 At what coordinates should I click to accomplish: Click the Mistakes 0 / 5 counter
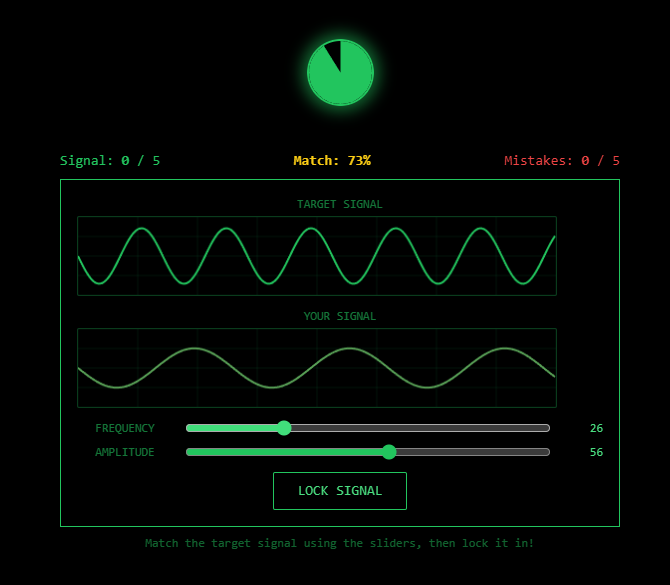[562, 161]
